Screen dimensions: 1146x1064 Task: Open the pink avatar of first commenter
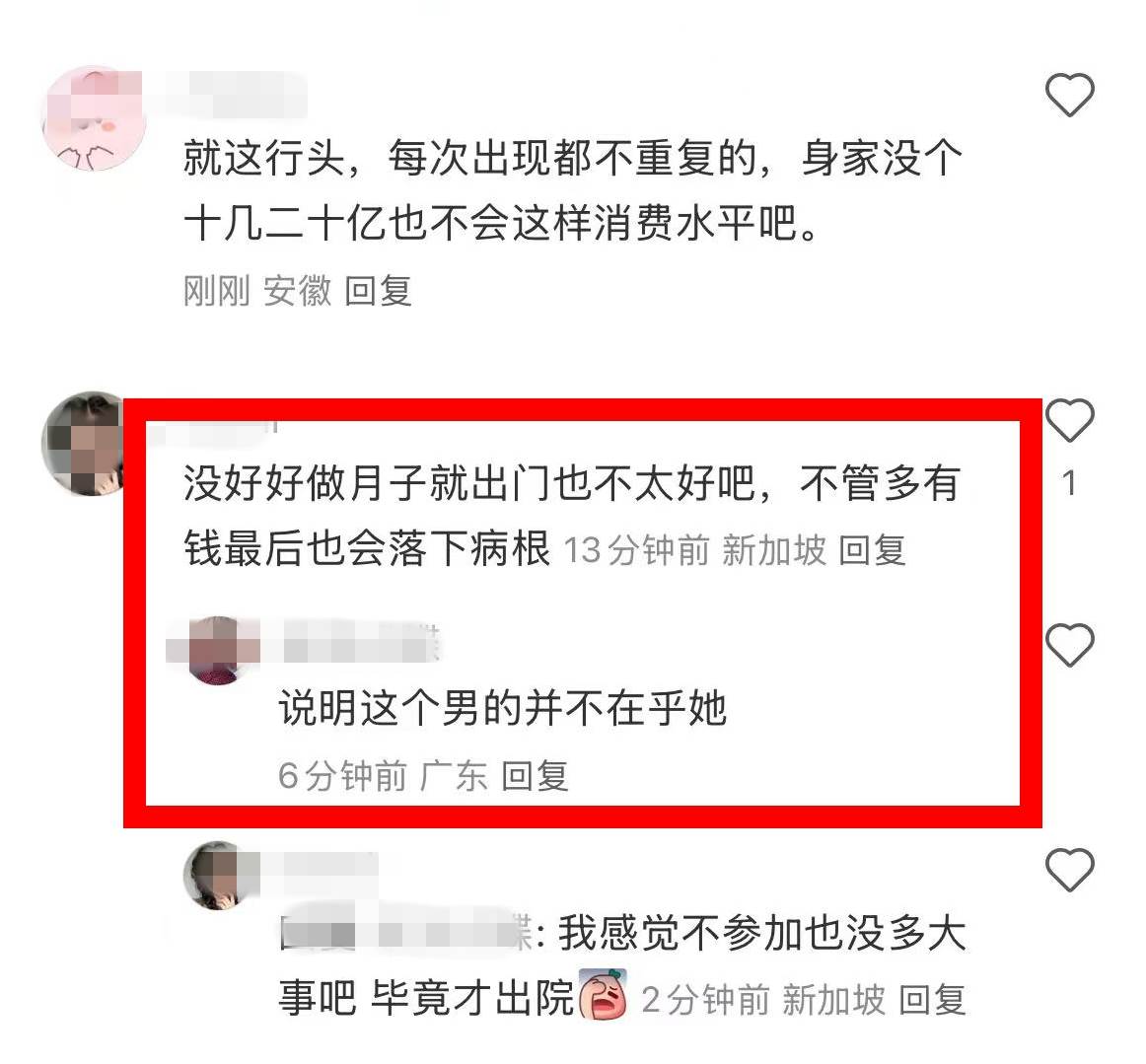94,118
